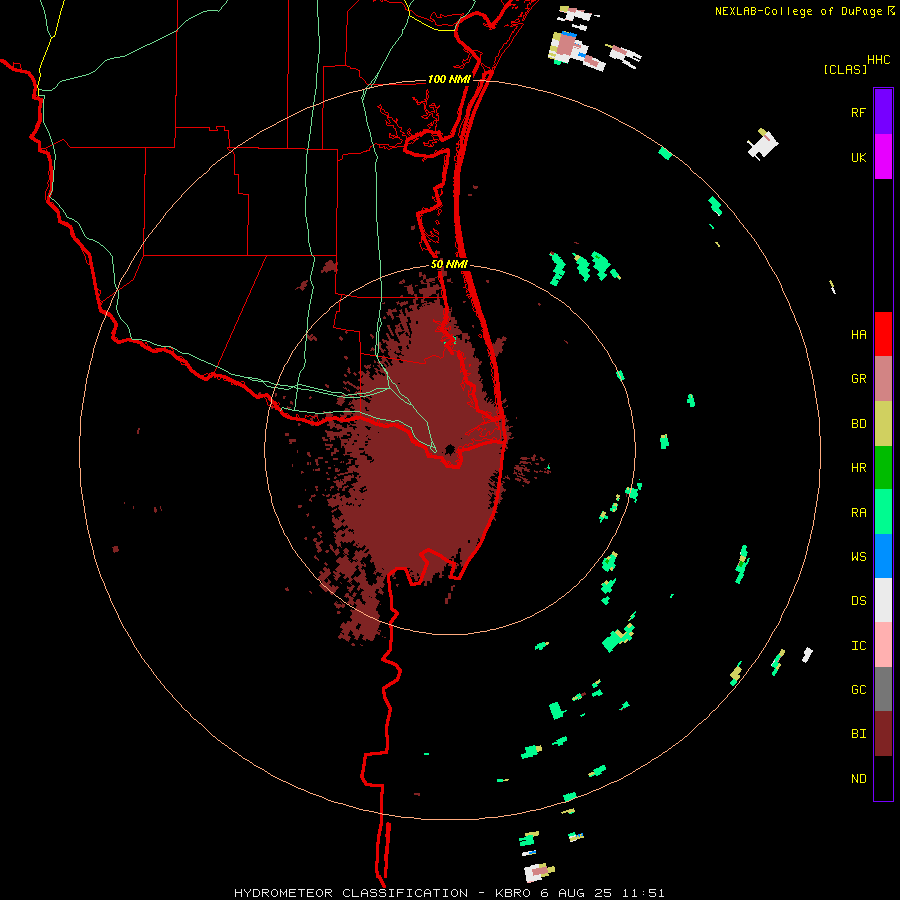This screenshot has width=900, height=900.
Task: Pick the HR dark green legend swatch
Action: pyautogui.click(x=883, y=468)
